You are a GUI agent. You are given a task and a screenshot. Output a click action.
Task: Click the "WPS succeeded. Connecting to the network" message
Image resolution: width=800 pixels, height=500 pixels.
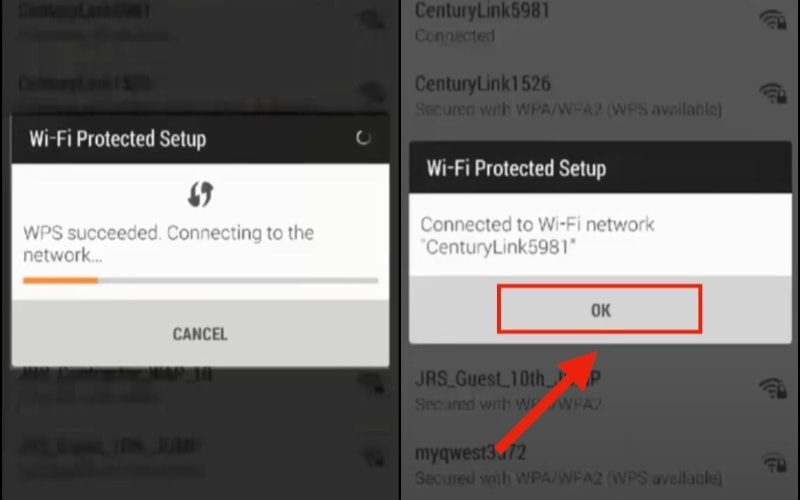(x=168, y=243)
